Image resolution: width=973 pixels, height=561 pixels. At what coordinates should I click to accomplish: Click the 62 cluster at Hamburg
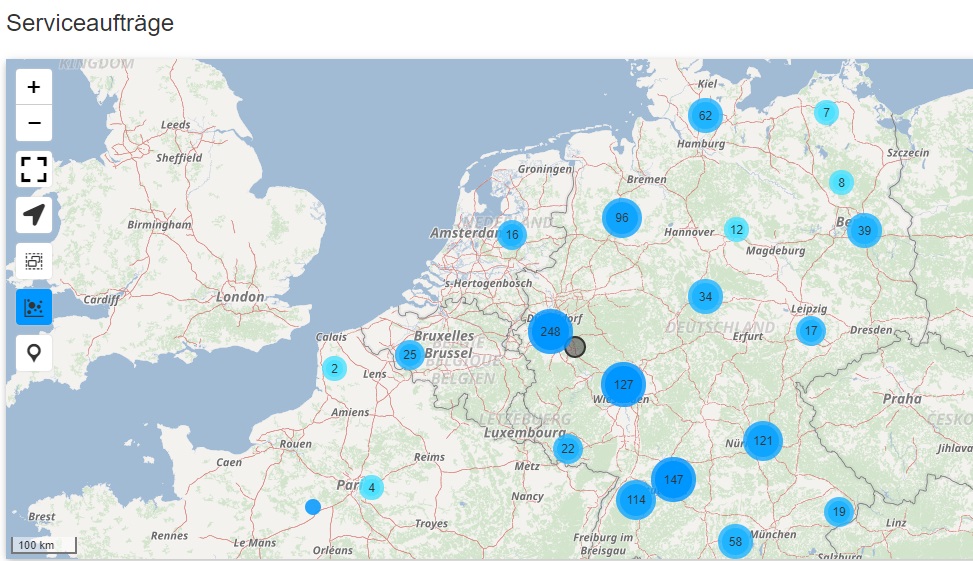tap(705, 115)
